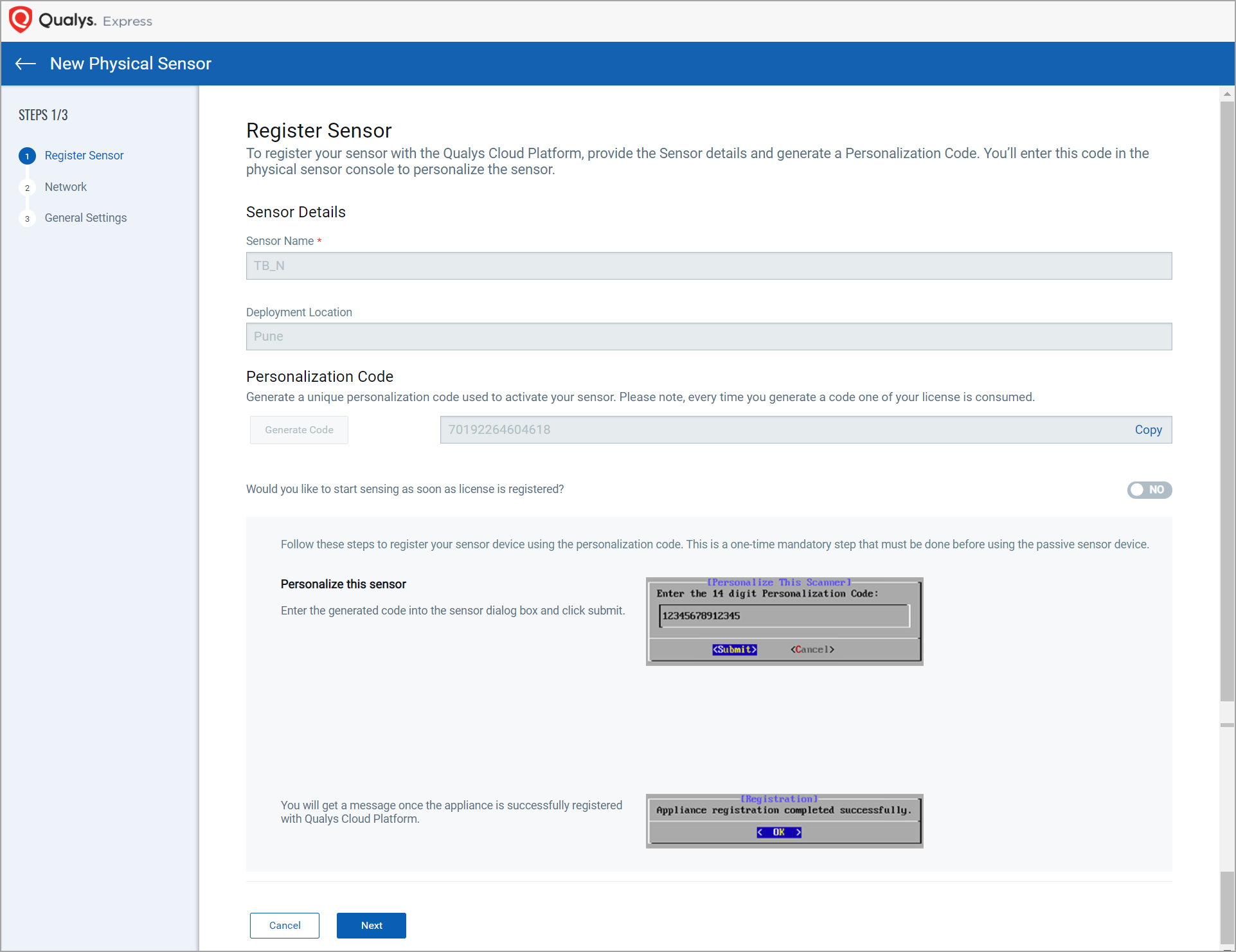
Task: Click scrollbar up arrow
Action: 1227,94
